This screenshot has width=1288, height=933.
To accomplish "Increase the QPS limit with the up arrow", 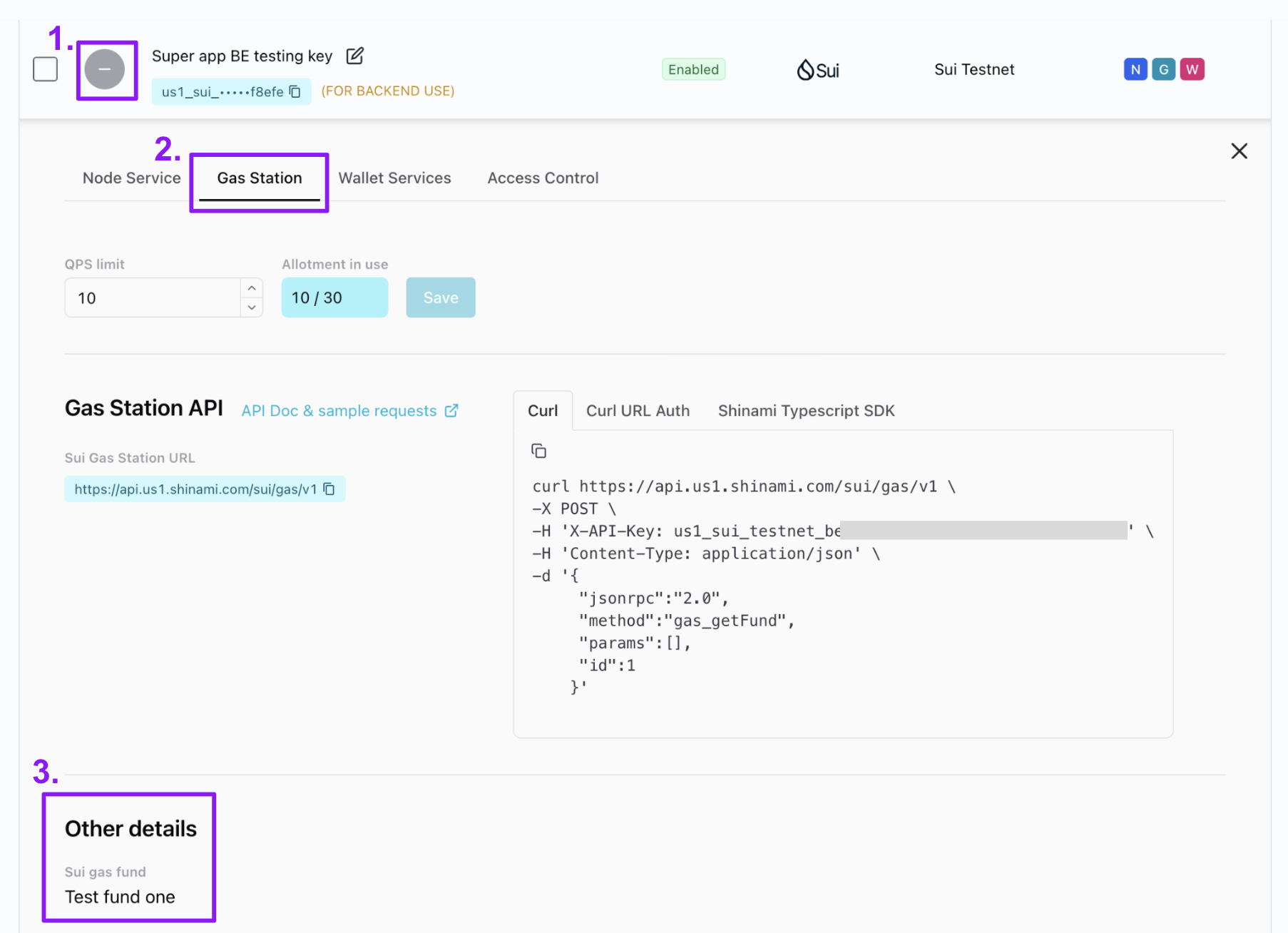I will 252,288.
